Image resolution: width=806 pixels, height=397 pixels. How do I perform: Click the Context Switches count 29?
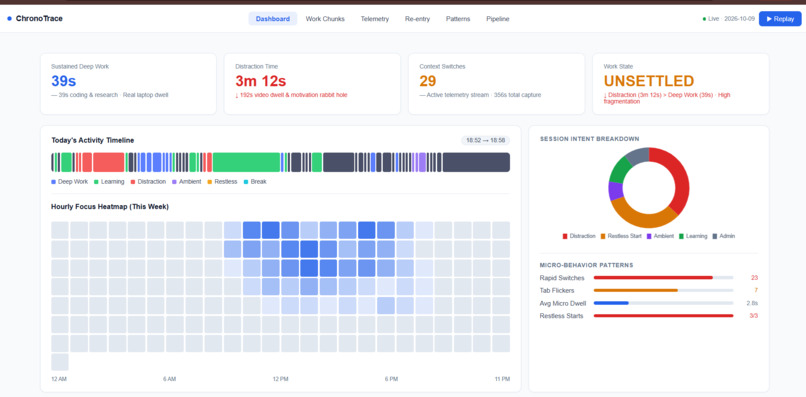point(428,81)
